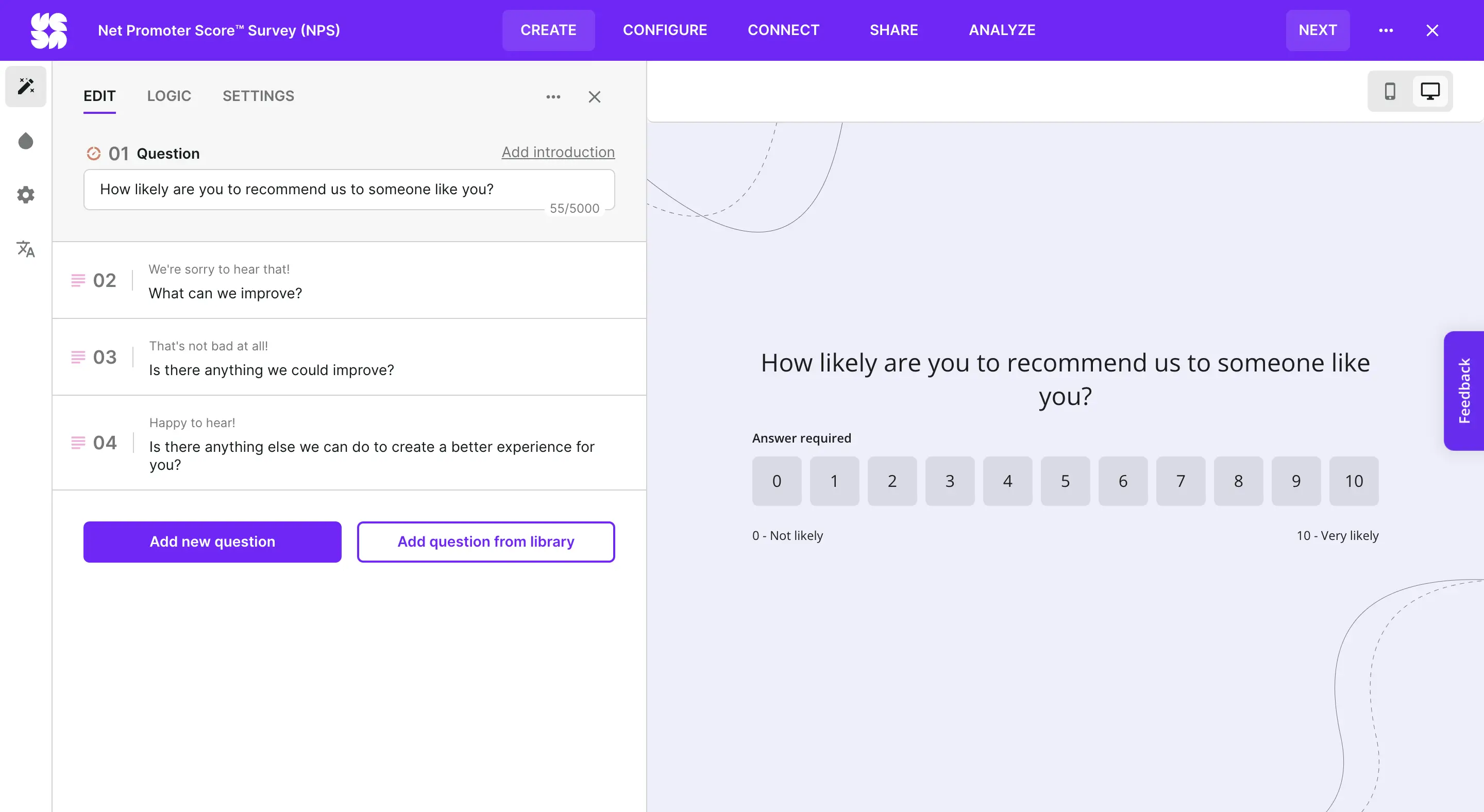Viewport: 1484px width, 812px height.
Task: Click the magic wand editor icon in sidebar
Action: tap(25, 87)
